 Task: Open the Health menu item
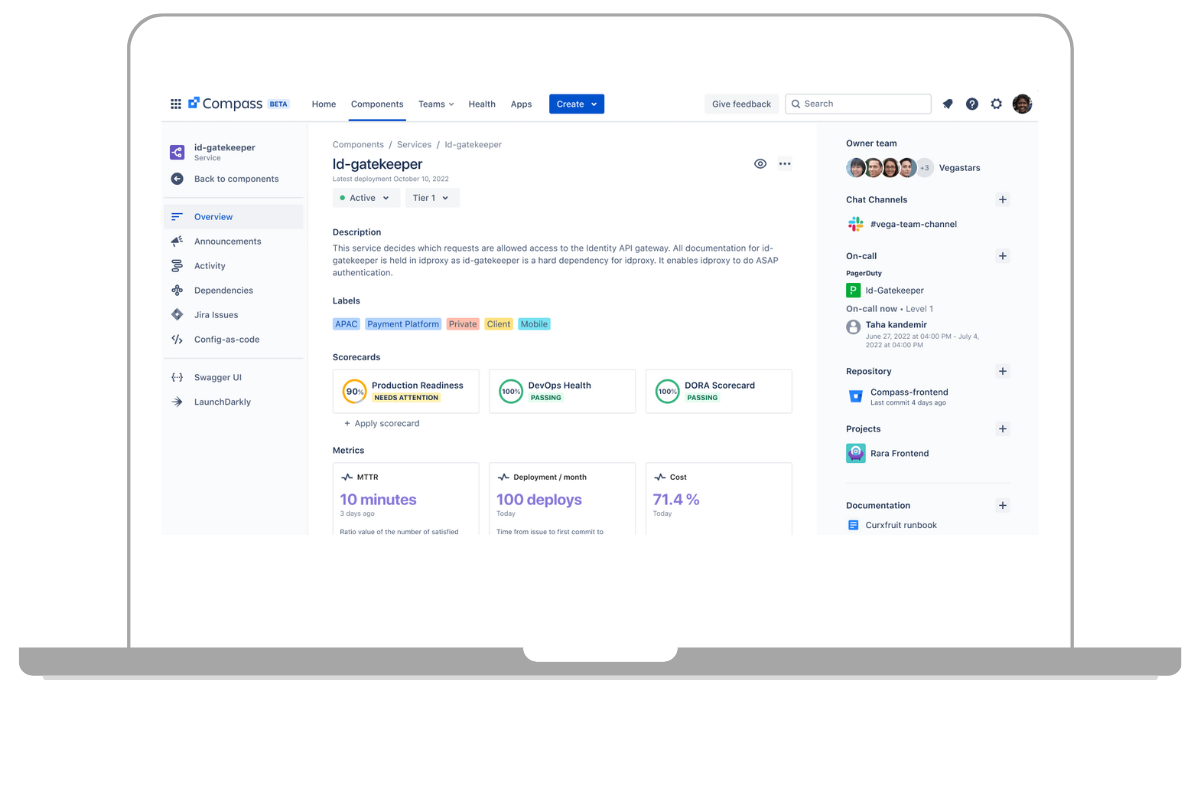[481, 103]
